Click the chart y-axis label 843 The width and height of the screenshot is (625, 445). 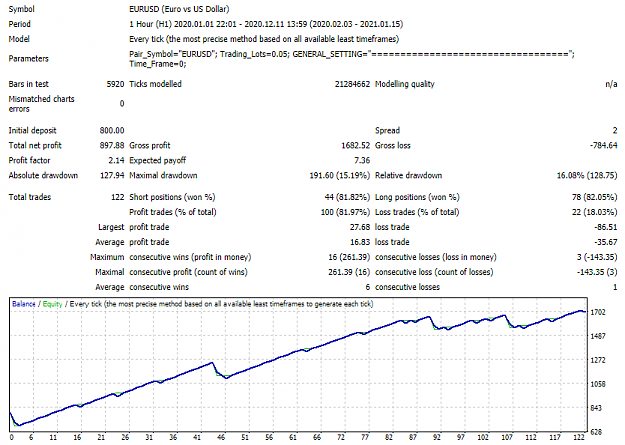pos(597,408)
